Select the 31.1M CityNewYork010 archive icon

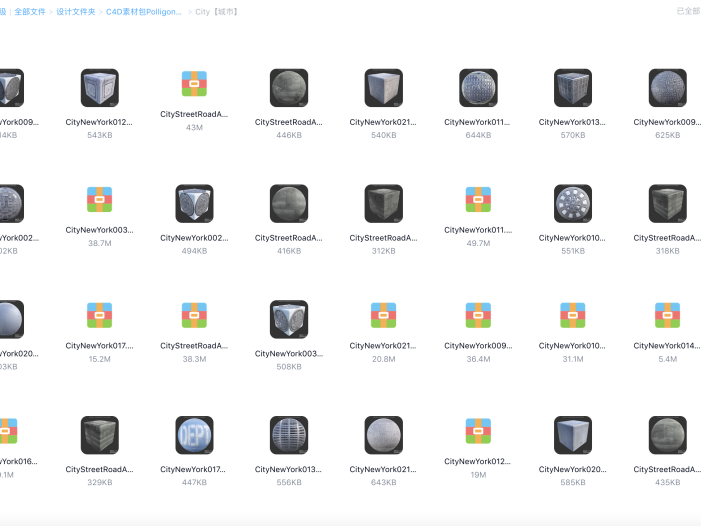click(x=572, y=315)
